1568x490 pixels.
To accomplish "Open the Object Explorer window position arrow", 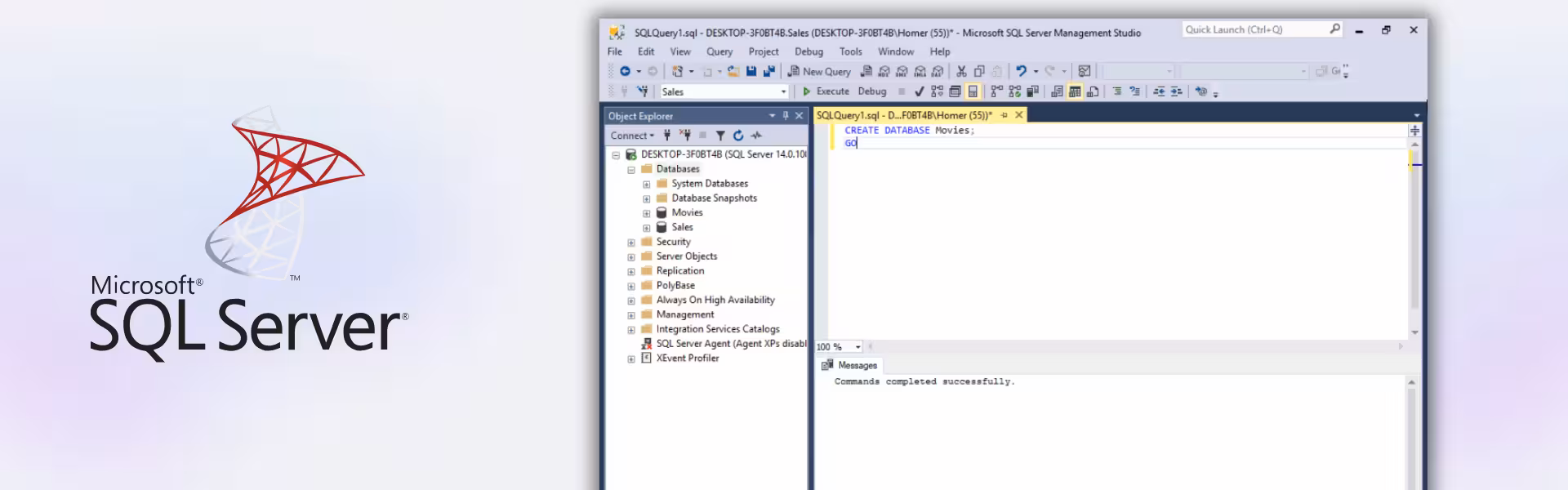I will point(773,116).
